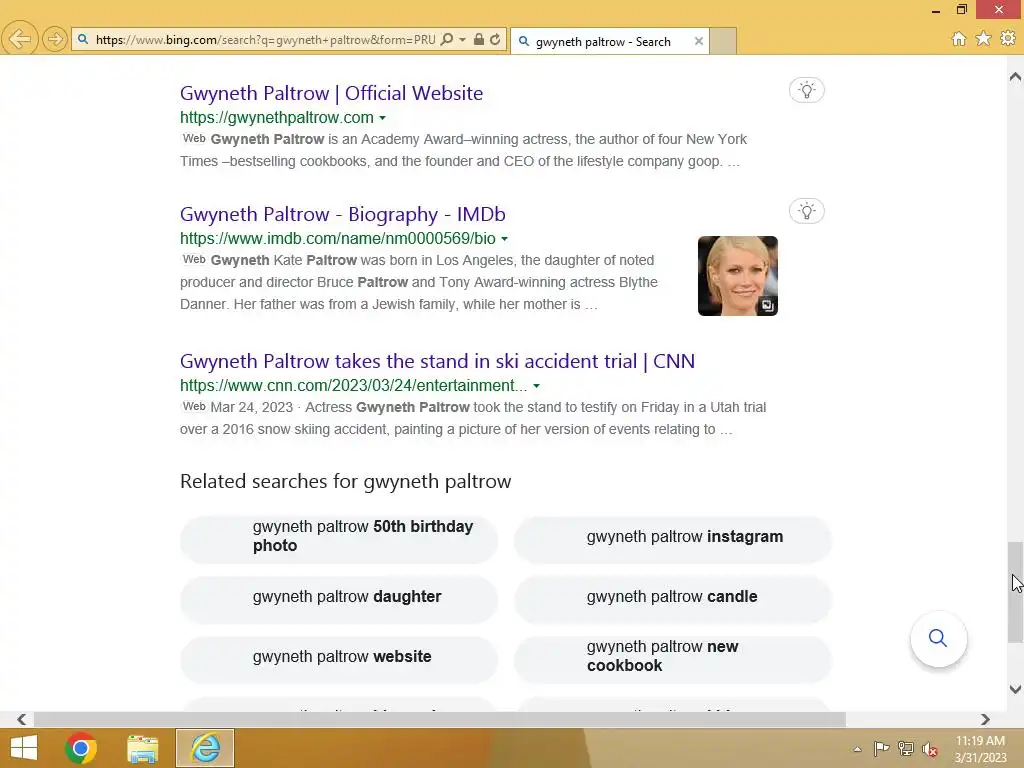
Task: Go to the browser Home icon
Action: pyautogui.click(x=959, y=39)
